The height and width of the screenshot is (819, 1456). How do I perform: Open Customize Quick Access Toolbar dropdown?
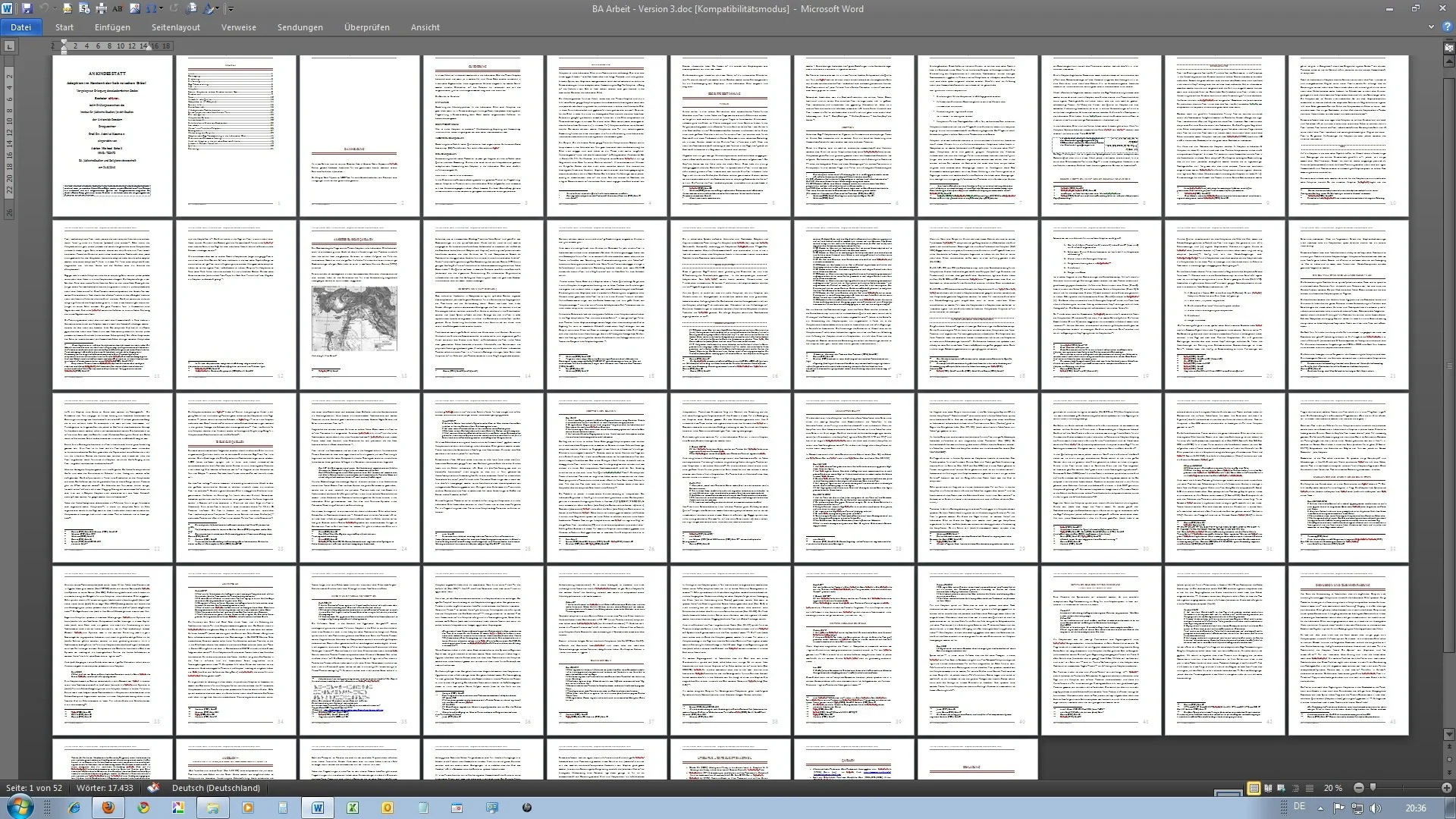(231, 9)
